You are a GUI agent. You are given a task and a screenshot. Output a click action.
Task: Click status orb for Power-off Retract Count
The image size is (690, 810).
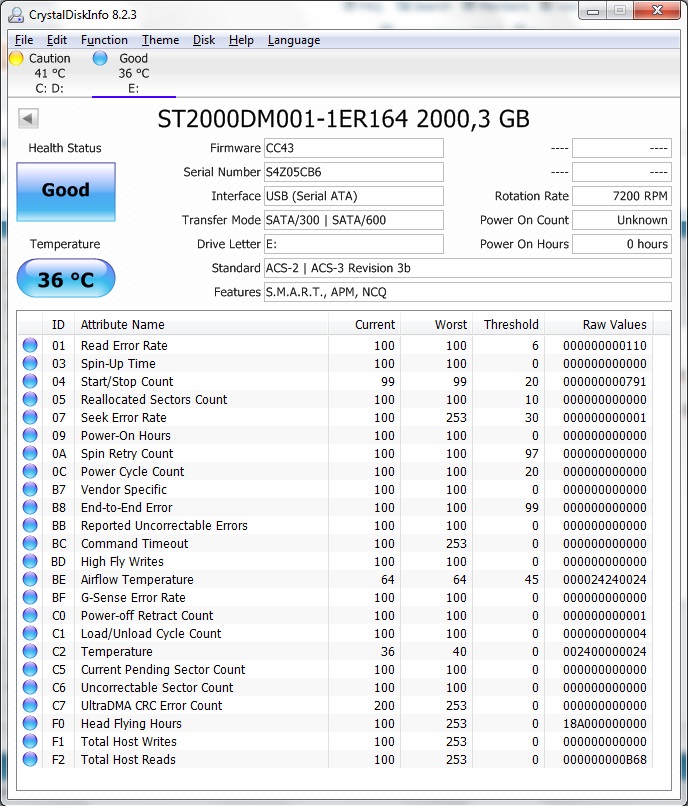click(30, 615)
